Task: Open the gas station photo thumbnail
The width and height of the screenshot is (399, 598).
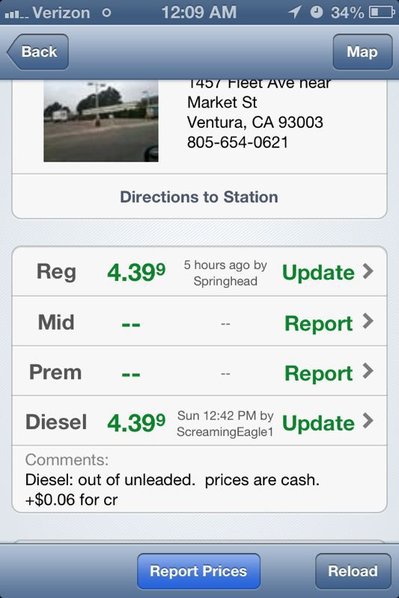Action: (101, 121)
